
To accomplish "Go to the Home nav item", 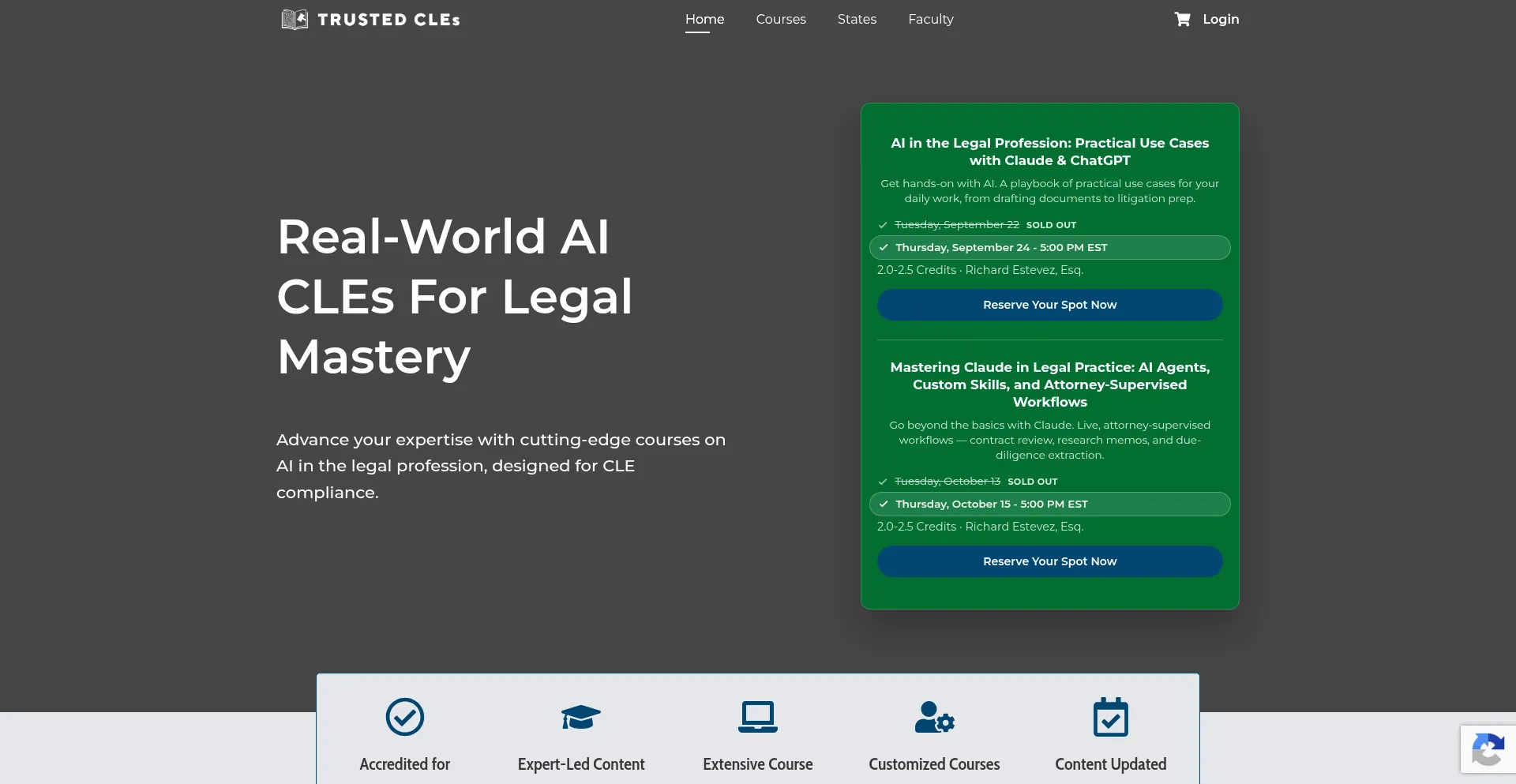I will [x=705, y=19].
